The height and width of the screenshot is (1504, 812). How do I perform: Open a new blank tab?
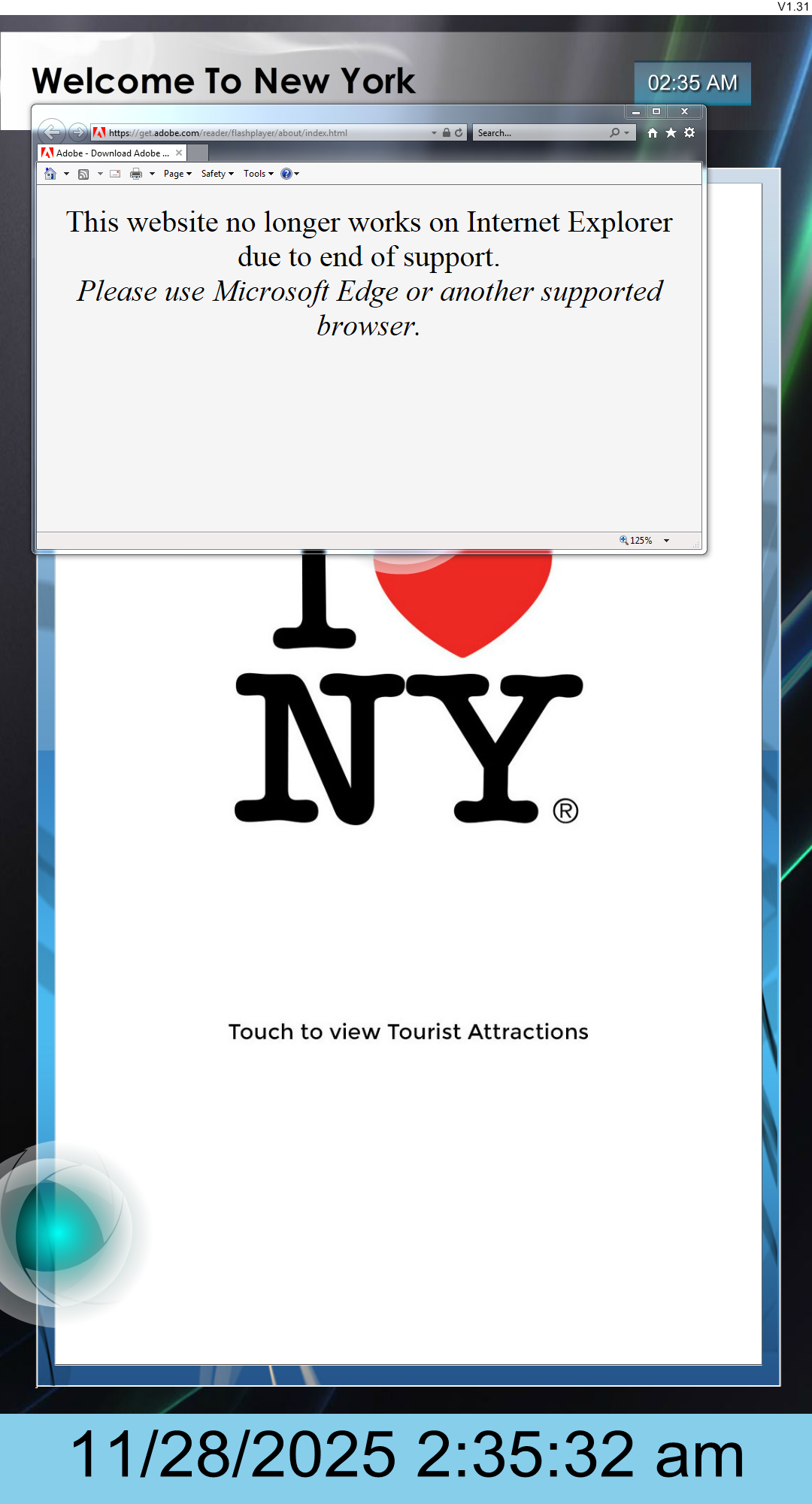[198, 153]
